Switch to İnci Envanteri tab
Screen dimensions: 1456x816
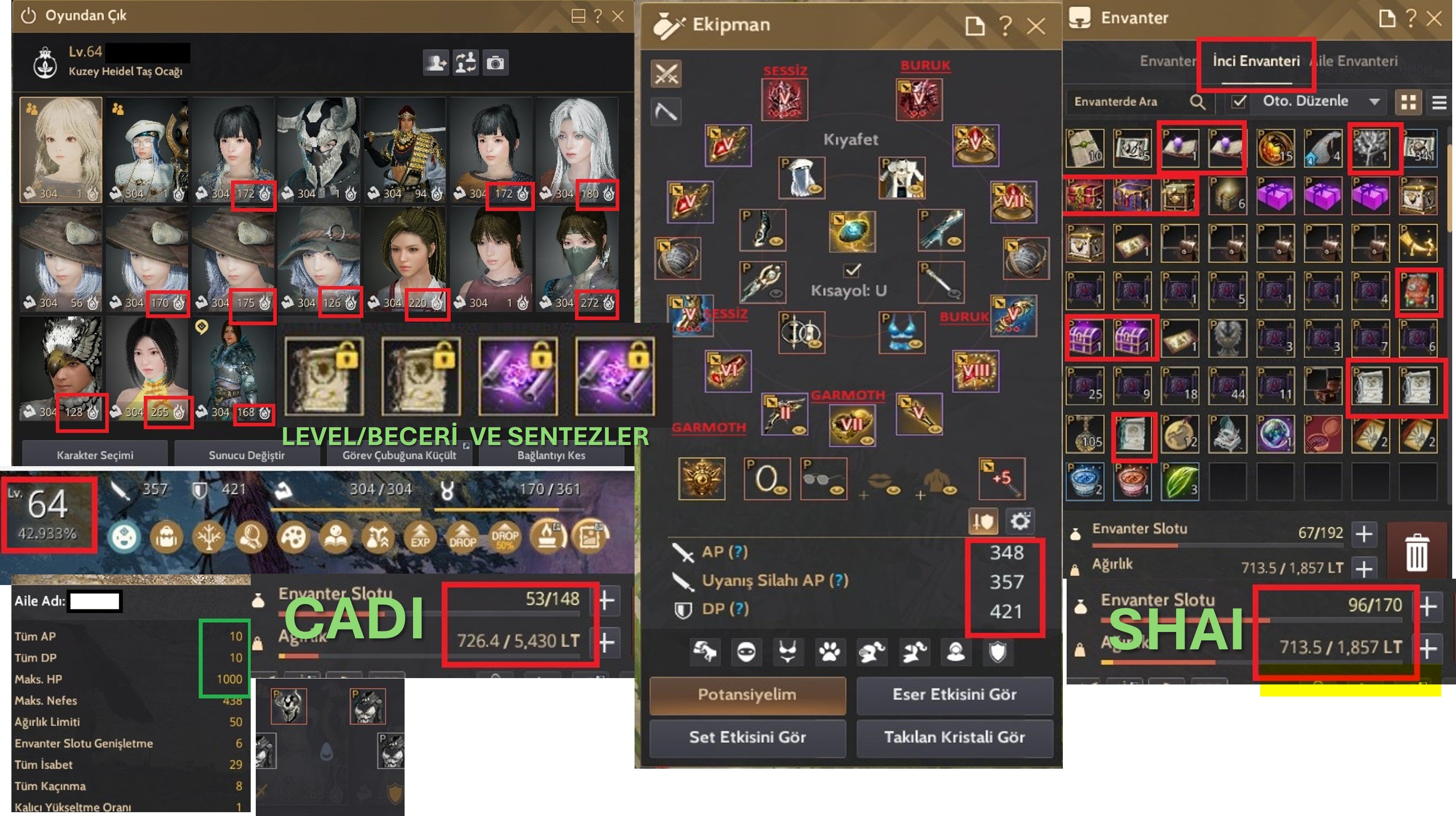1256,61
